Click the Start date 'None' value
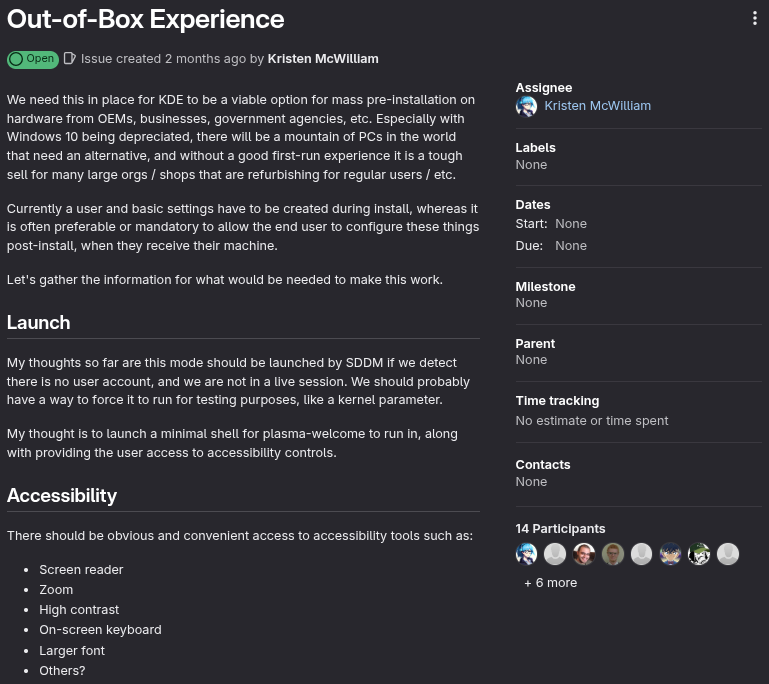769x684 pixels. point(571,224)
